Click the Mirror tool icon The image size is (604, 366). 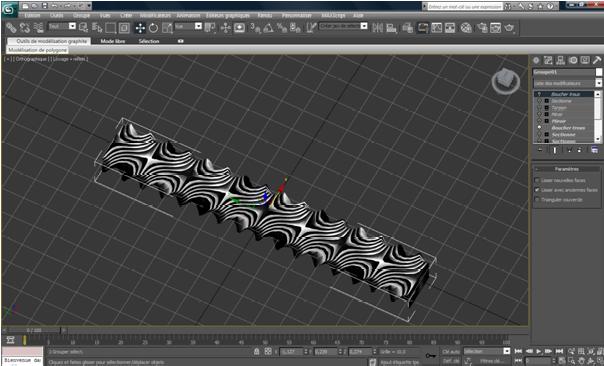point(378,27)
